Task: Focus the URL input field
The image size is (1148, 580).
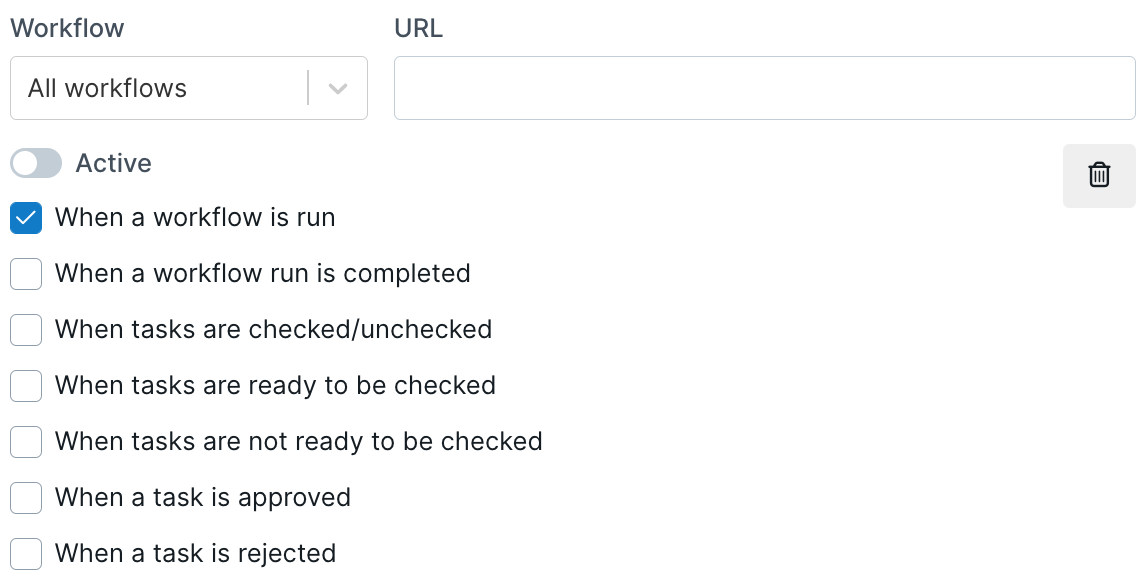Action: coord(764,88)
